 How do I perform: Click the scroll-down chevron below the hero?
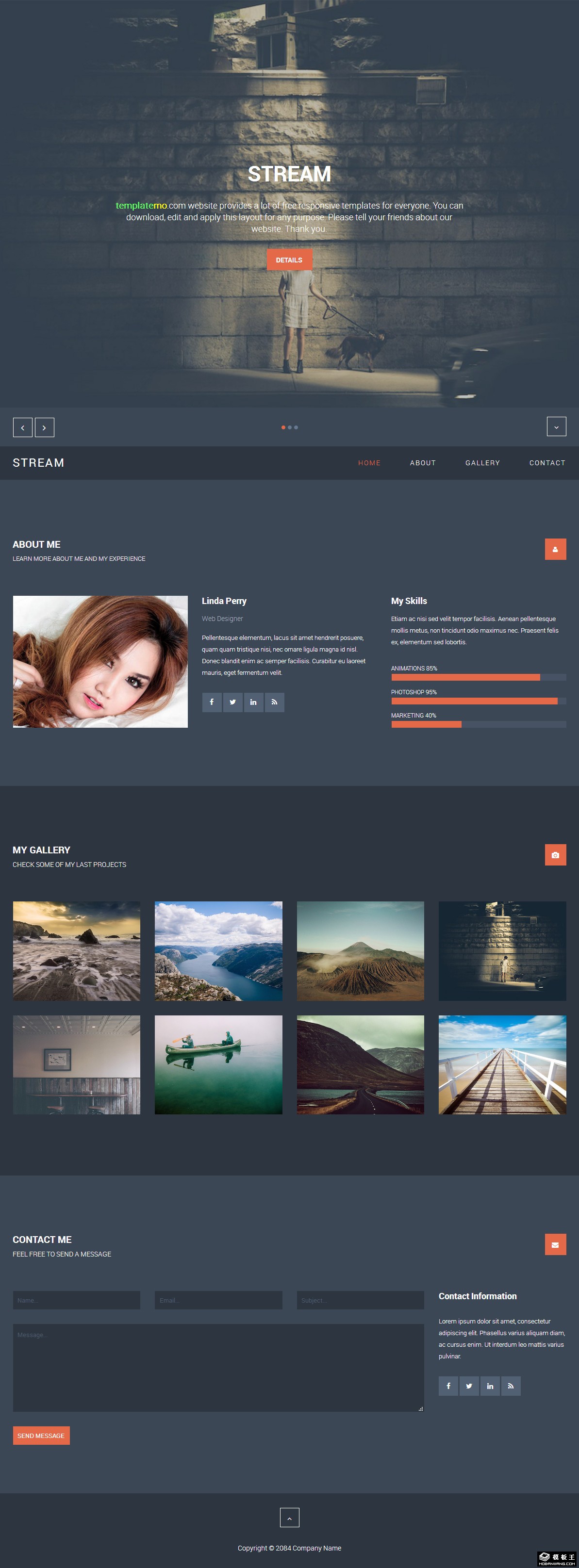[557, 427]
